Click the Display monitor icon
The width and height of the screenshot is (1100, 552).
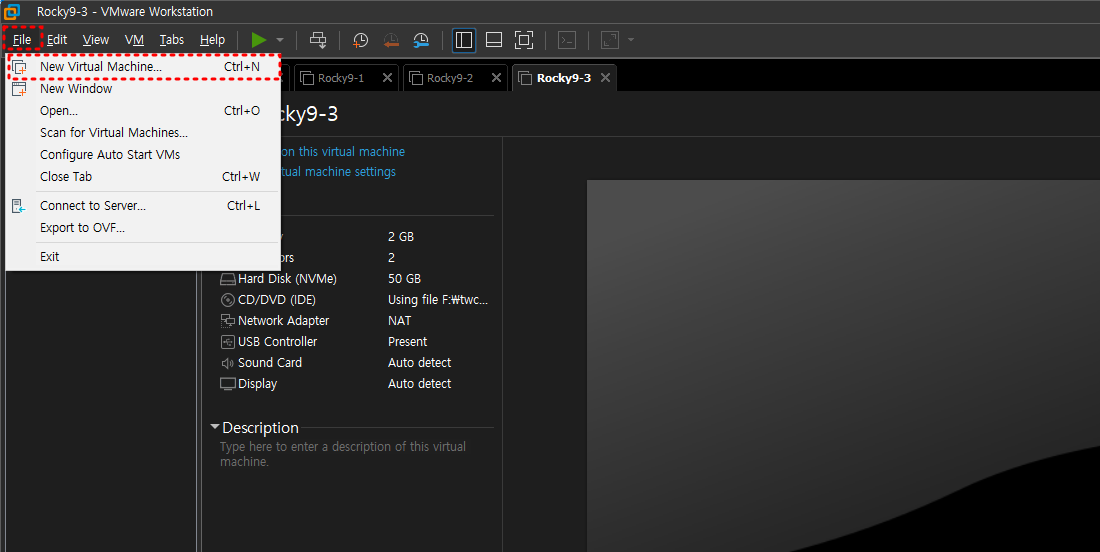click(x=227, y=384)
